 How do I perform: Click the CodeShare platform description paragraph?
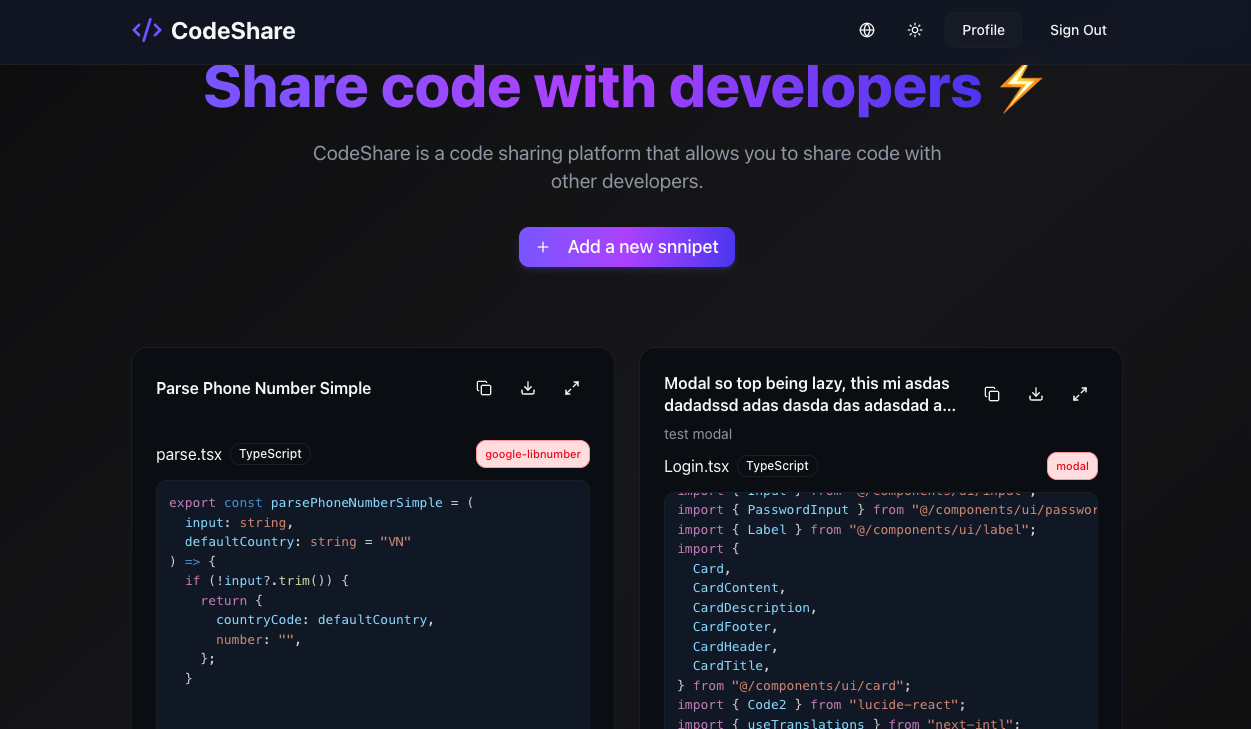(627, 167)
